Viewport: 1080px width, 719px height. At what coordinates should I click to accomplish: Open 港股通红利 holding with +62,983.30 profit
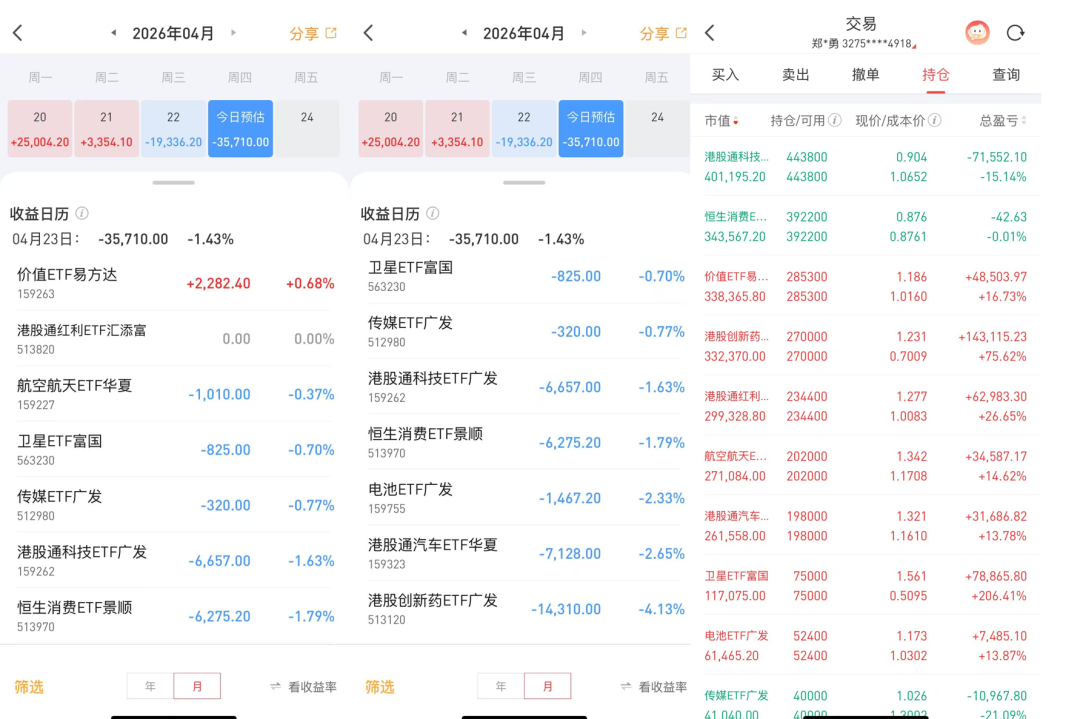click(866, 406)
